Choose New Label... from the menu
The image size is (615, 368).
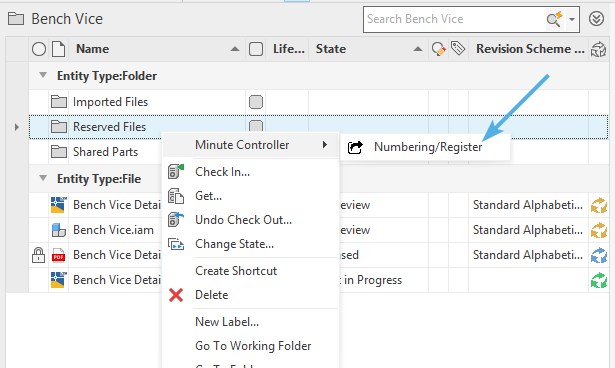(x=227, y=322)
